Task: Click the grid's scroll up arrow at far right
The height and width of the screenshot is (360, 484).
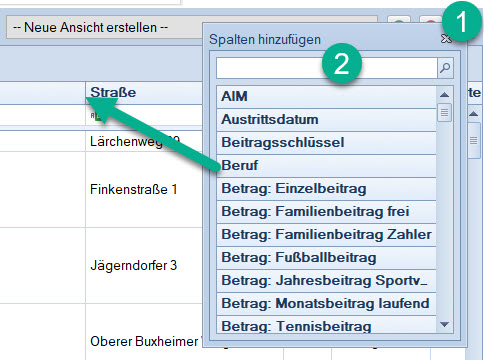Action: point(474,114)
